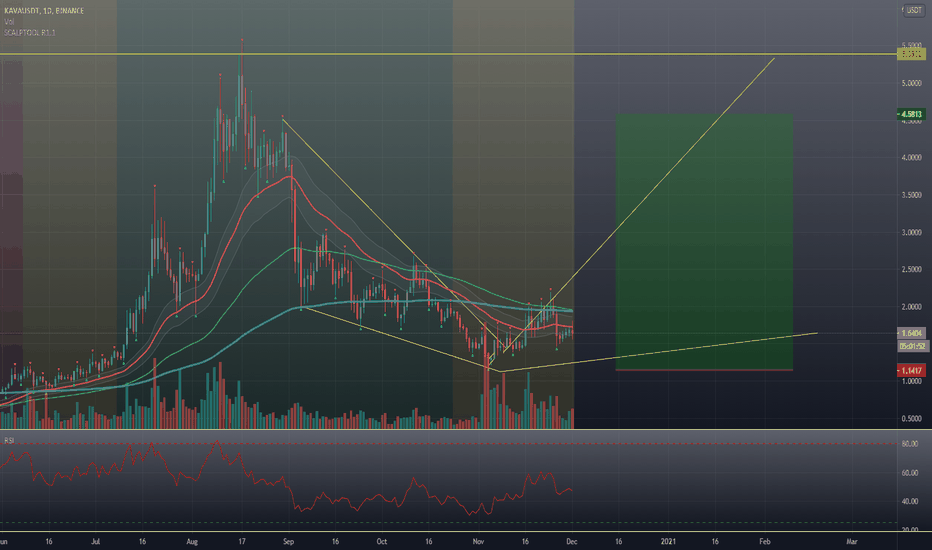Open the USDT currency selector button
The height and width of the screenshot is (550, 932).
[x=914, y=10]
